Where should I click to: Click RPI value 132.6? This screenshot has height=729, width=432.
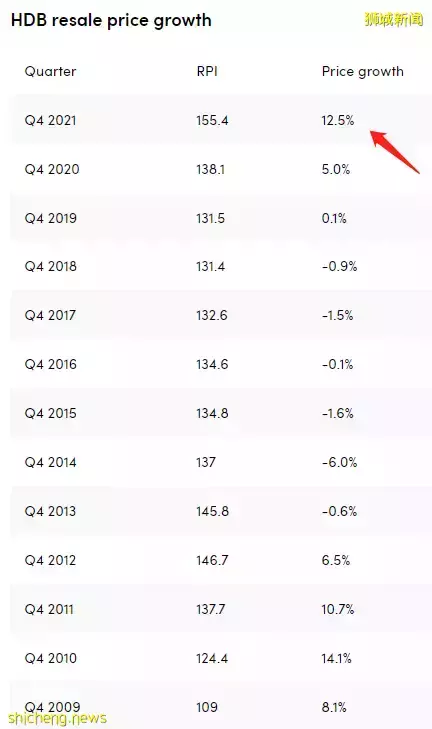212,315
